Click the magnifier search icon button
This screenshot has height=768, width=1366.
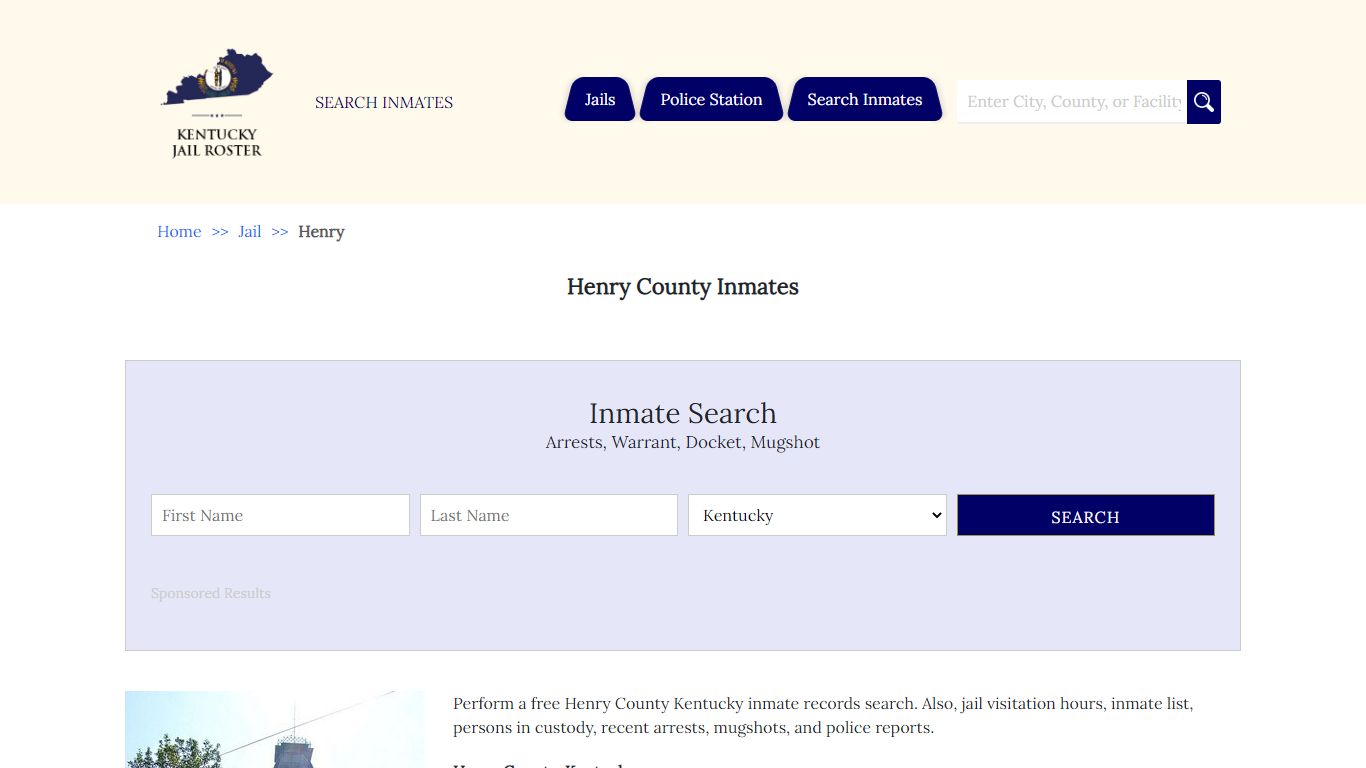click(1204, 102)
